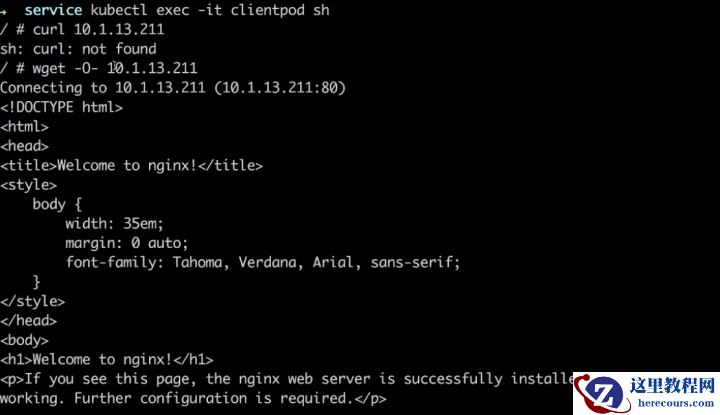The height and width of the screenshot is (415, 720).
Task: Click the DOCTYPE html line
Action: [62, 107]
